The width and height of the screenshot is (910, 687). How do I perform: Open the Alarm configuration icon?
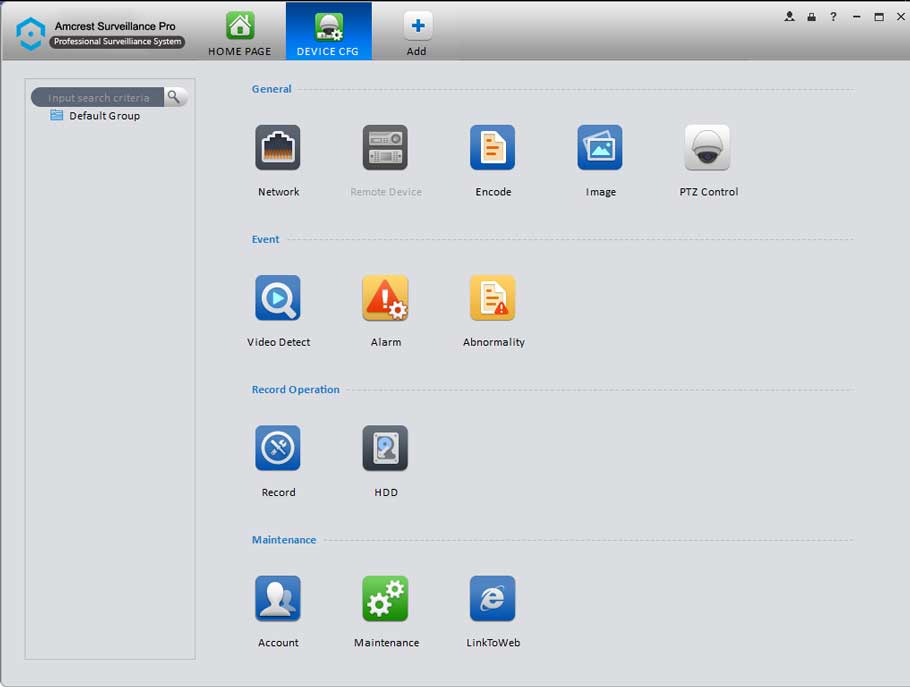coord(385,298)
